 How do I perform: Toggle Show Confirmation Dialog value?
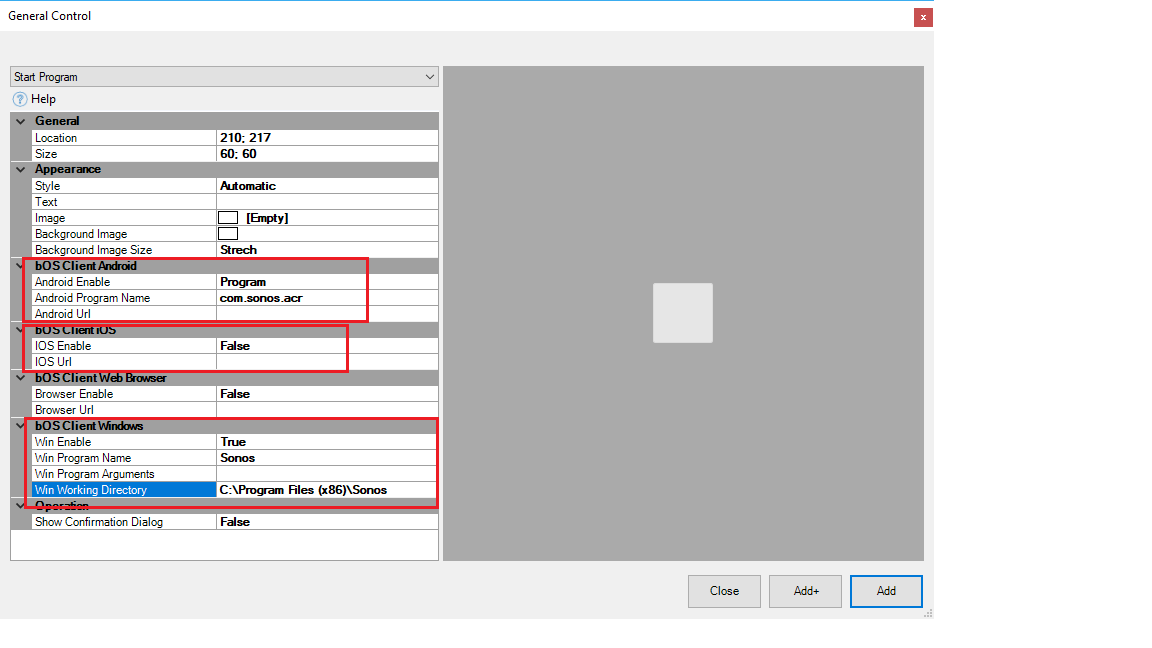coord(326,522)
